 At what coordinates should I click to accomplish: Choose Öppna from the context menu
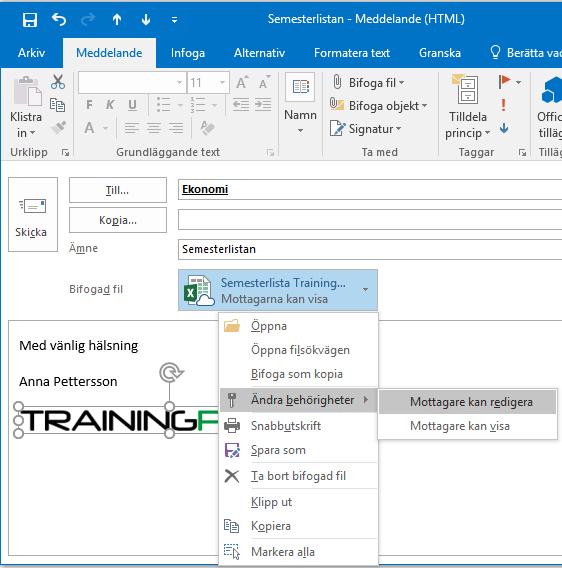[x=298, y=326]
